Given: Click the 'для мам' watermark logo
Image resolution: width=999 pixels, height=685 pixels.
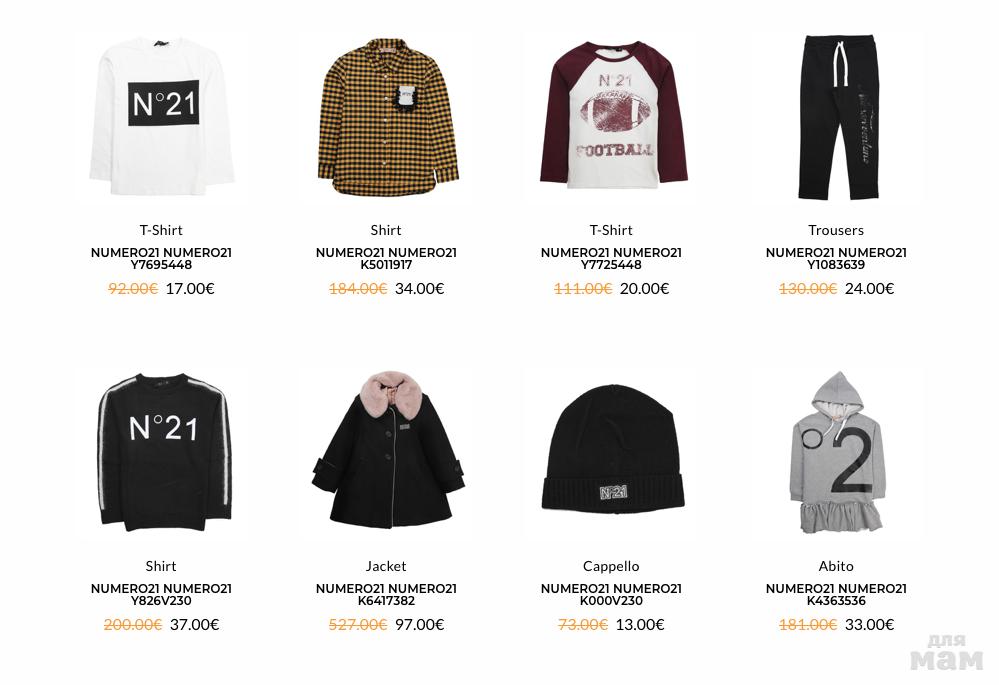Looking at the screenshot, I should [x=947, y=652].
